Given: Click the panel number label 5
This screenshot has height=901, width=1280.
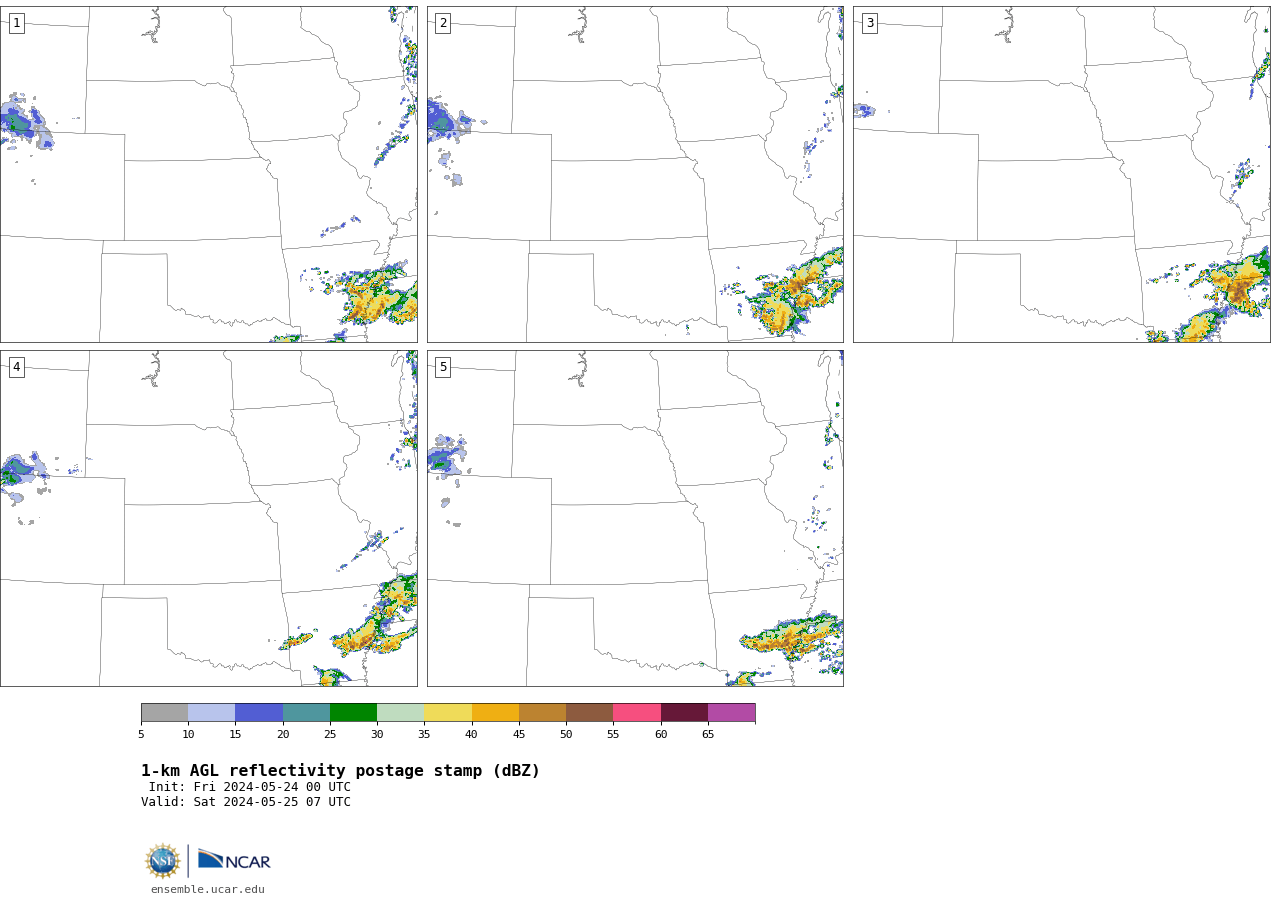Looking at the screenshot, I should (443, 367).
